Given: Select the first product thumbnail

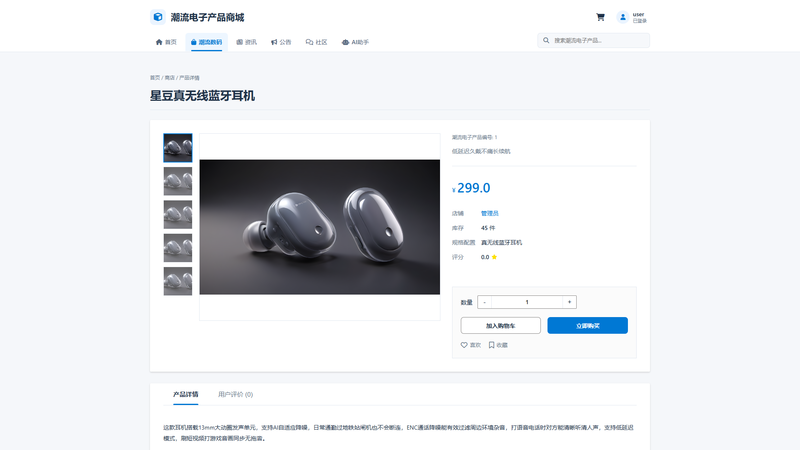Looking at the screenshot, I should [178, 148].
